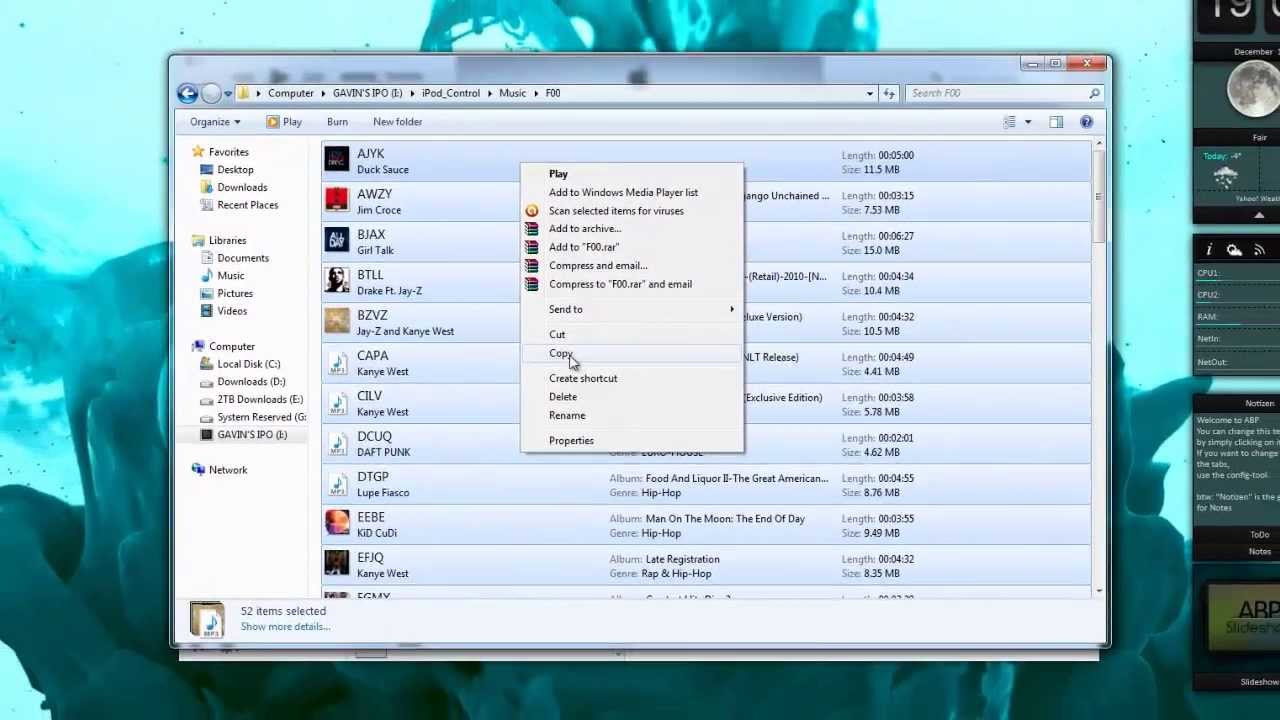The width and height of the screenshot is (1280, 720).
Task: Choose Properties in the context menu
Action: 632,441
